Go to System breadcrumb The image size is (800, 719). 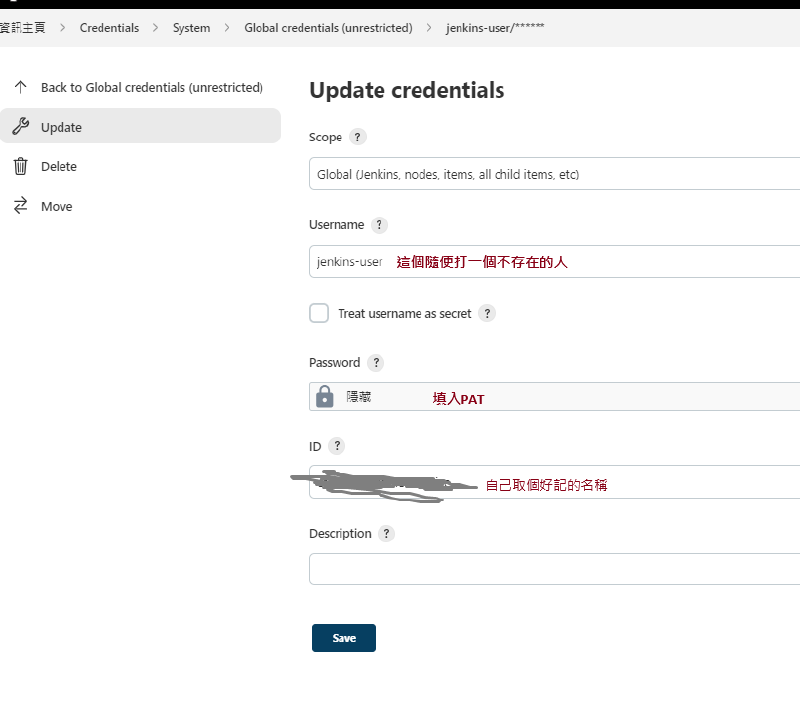click(191, 28)
